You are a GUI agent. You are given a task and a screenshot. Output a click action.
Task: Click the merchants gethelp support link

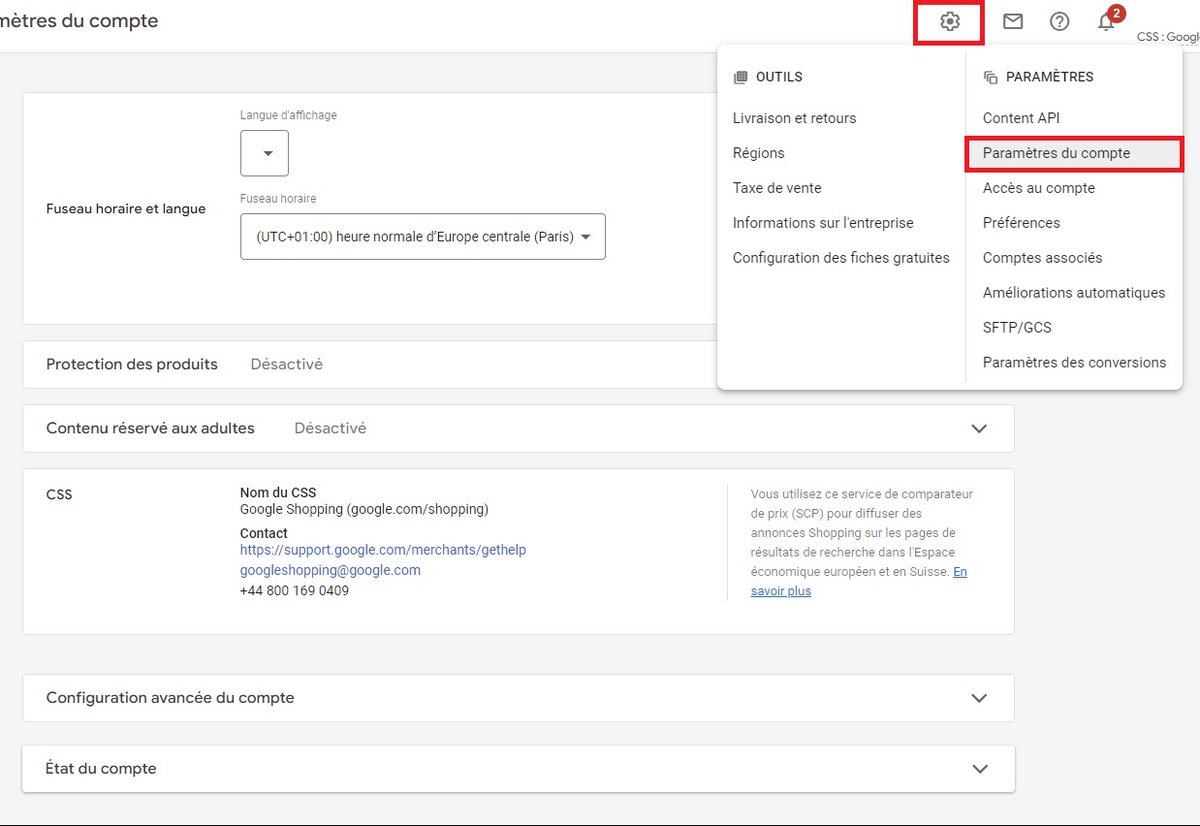[383, 550]
